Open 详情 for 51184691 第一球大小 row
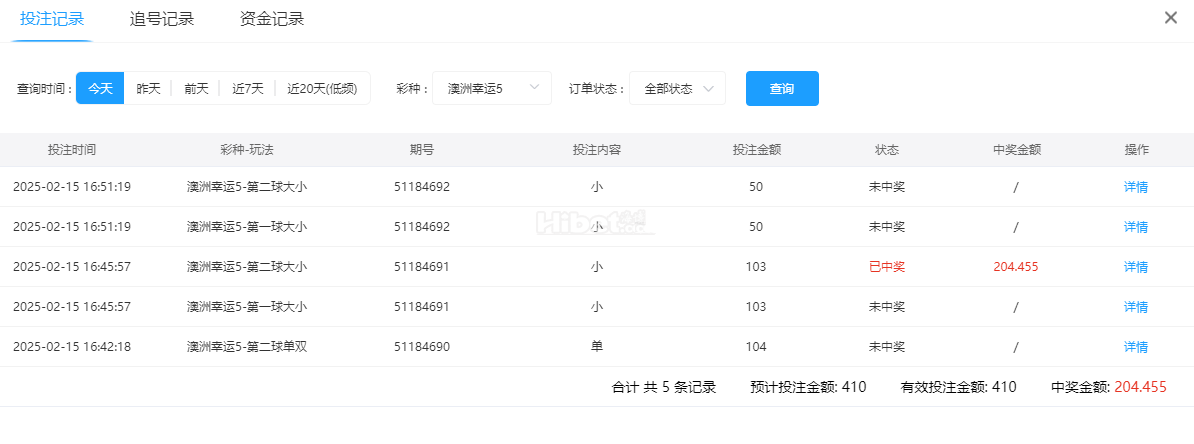 1135,307
